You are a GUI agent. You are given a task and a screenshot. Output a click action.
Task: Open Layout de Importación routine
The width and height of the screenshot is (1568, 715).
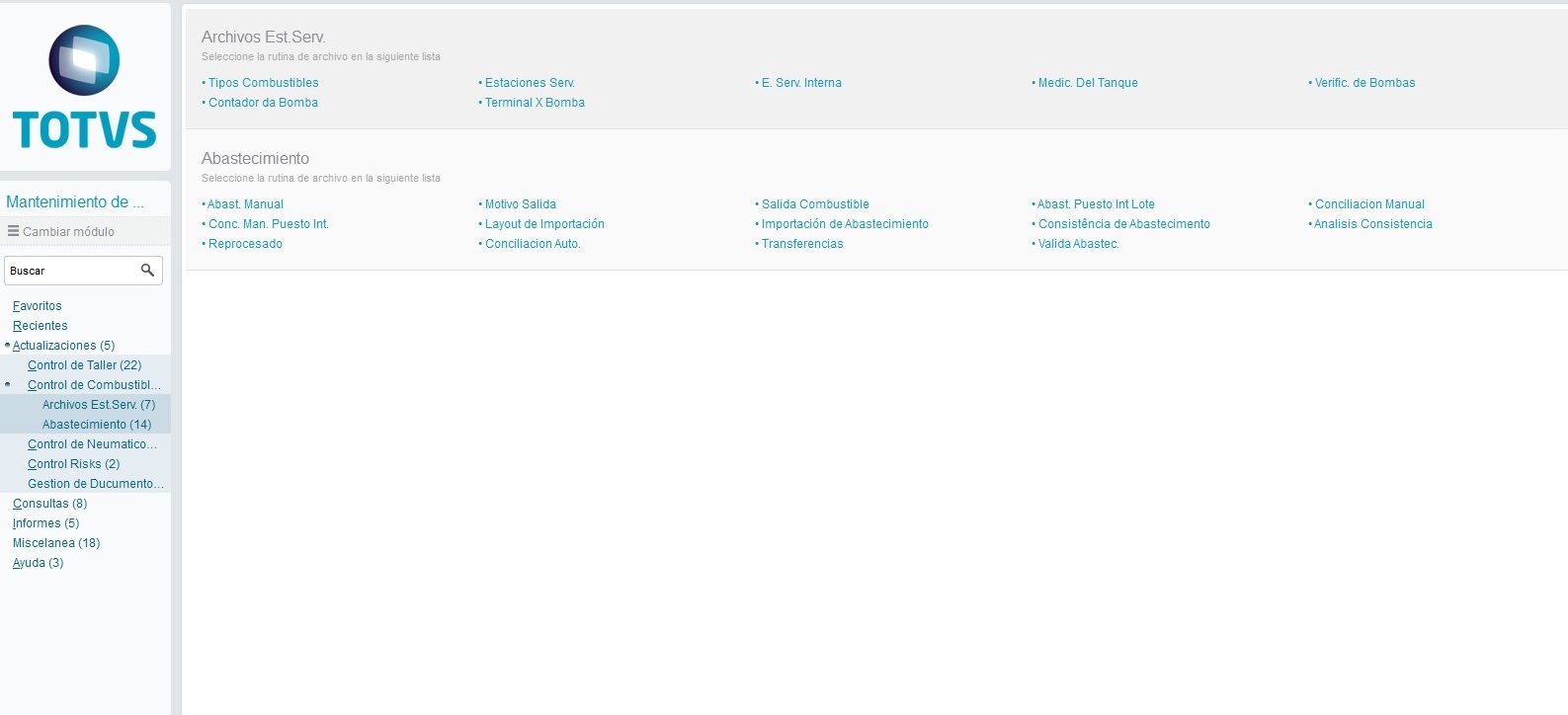click(x=544, y=224)
